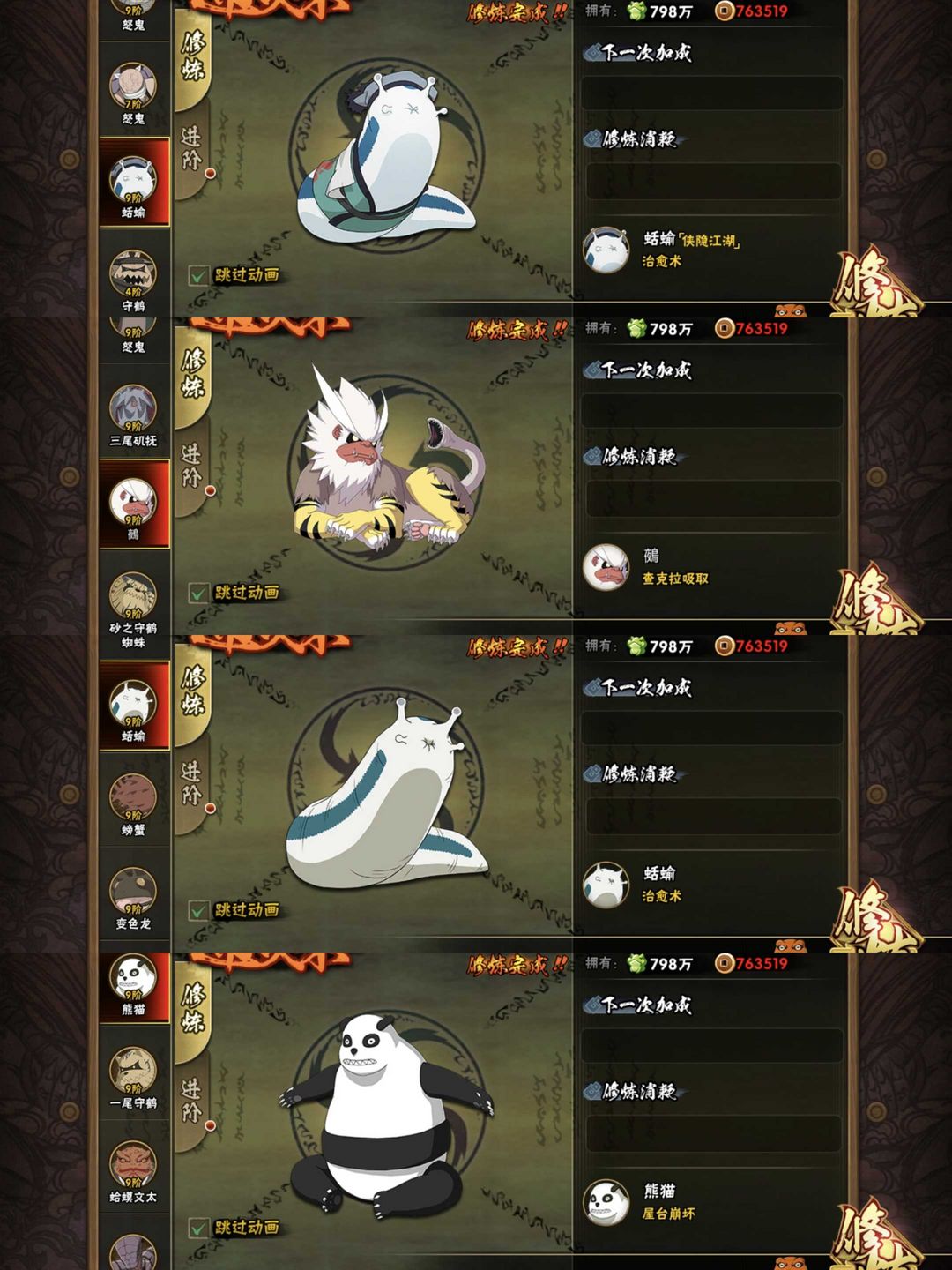Toggle 跳过动画 checkbox below the panda
This screenshot has width=952, height=1270.
[x=198, y=1228]
